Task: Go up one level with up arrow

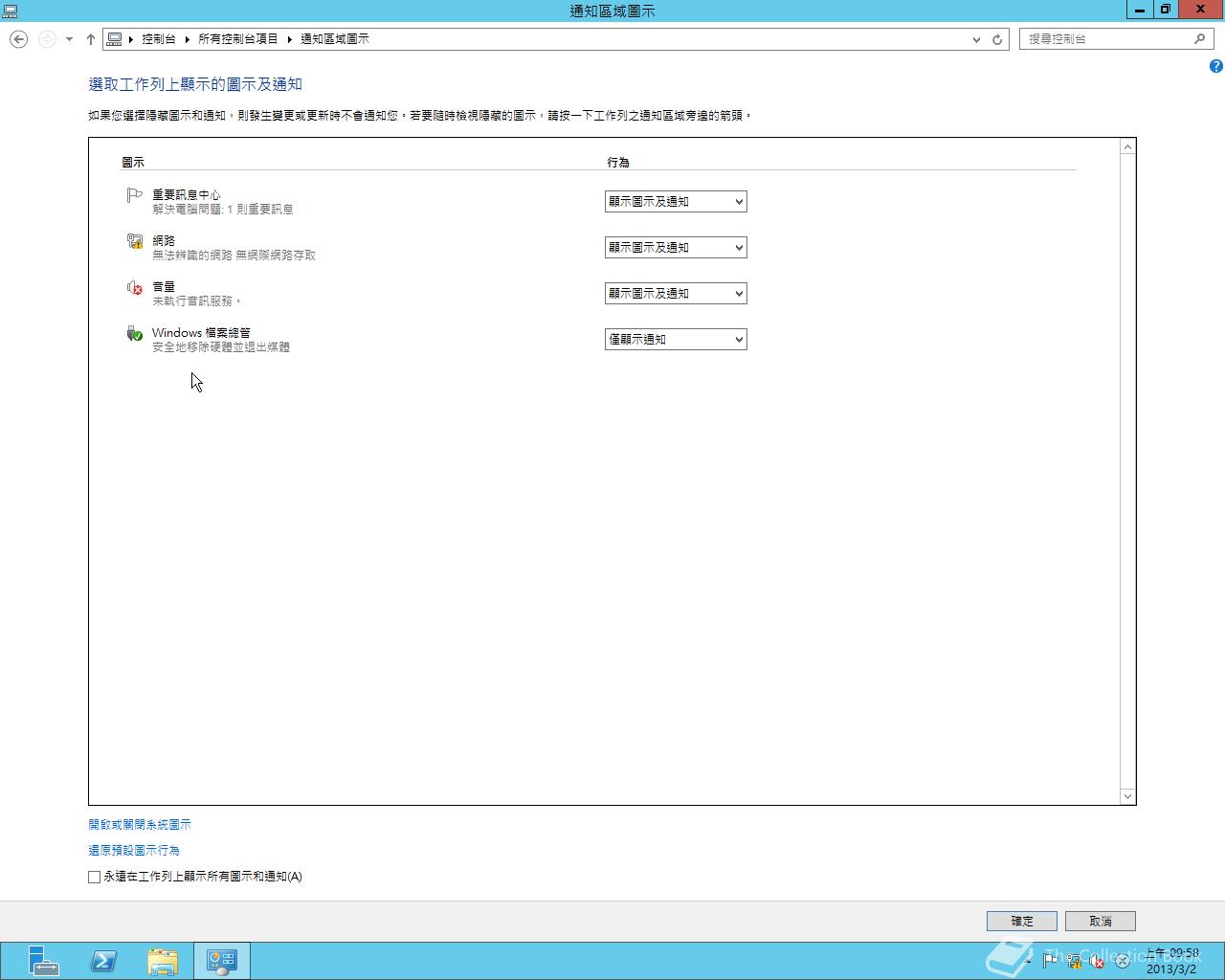Action: (91, 39)
